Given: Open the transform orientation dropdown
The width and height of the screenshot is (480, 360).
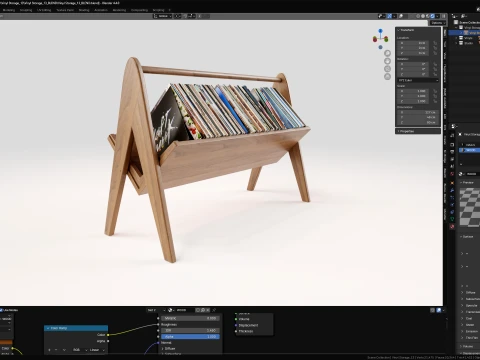Looking at the screenshot, I should pyautogui.click(x=163, y=16).
